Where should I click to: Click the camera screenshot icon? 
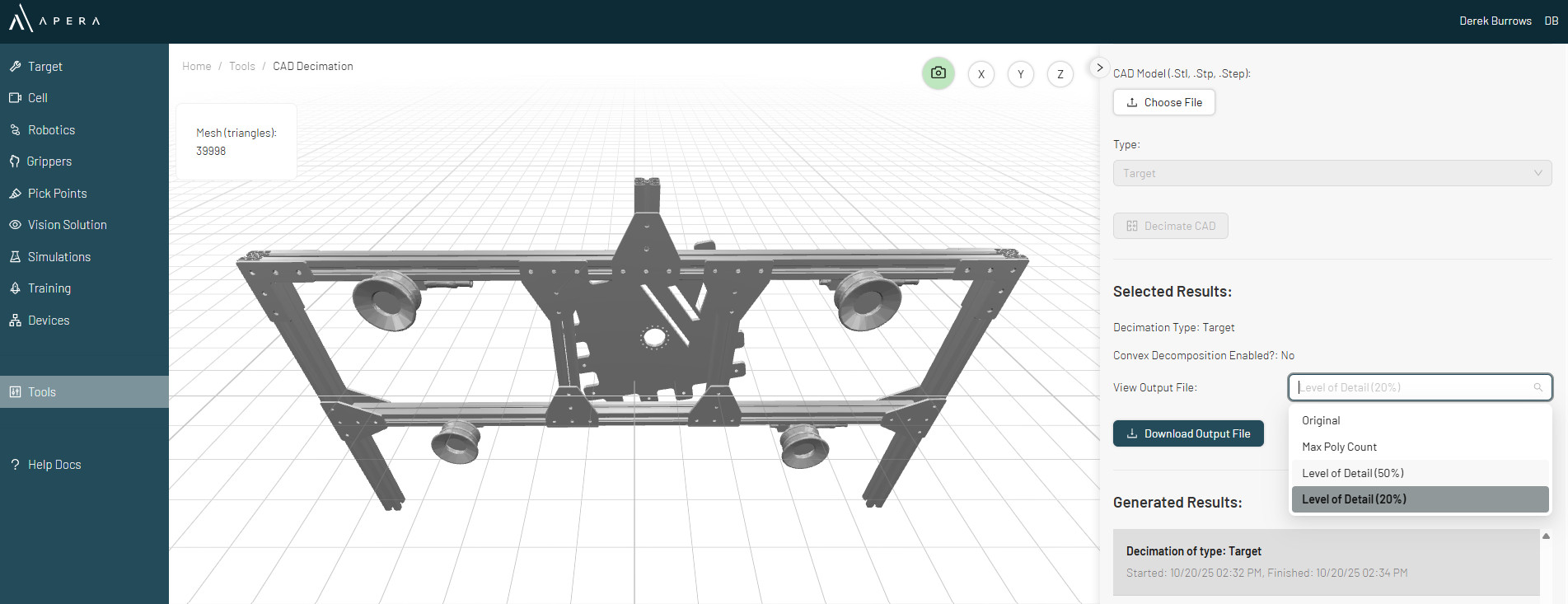938,73
